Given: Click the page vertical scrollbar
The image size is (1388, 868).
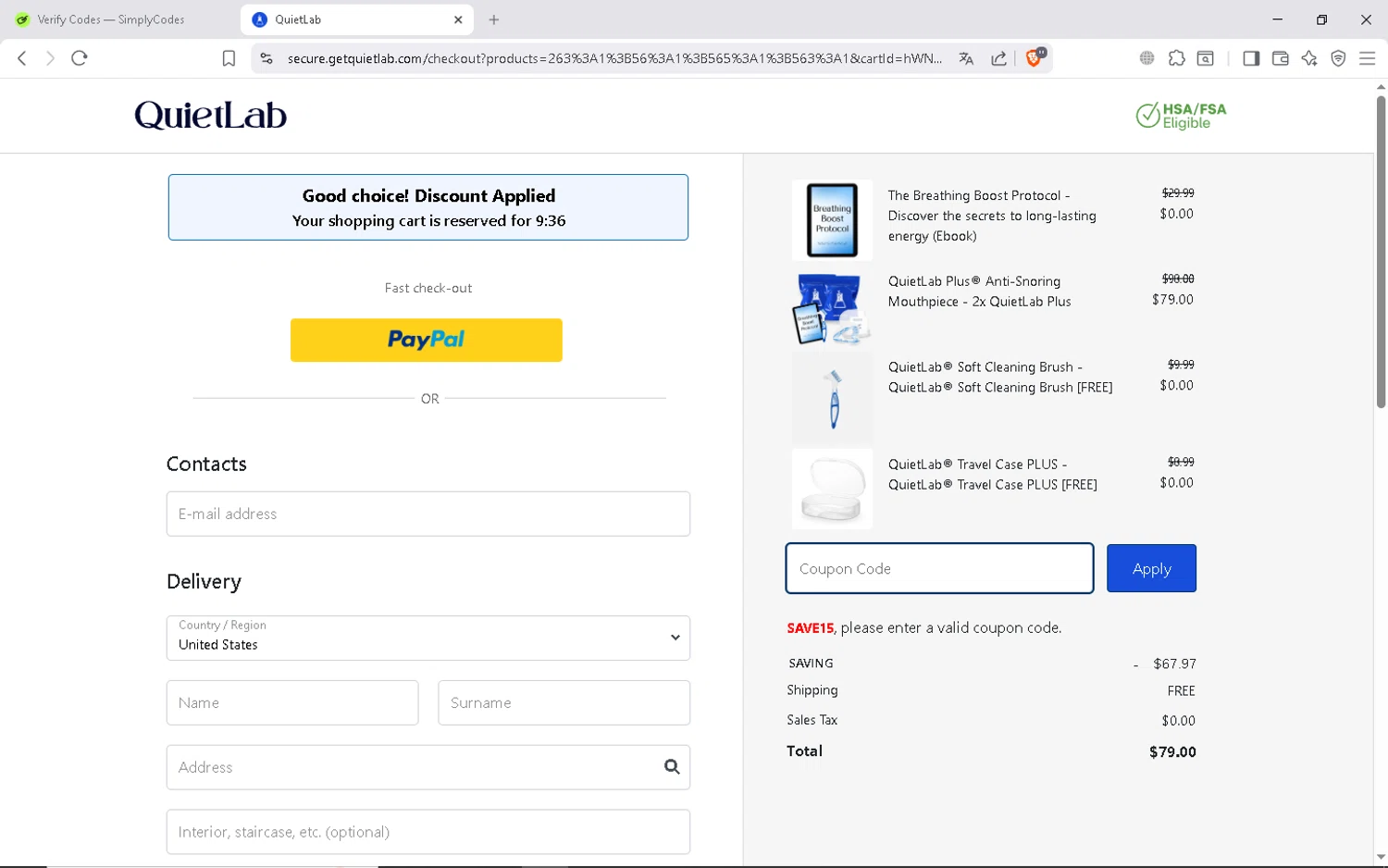Looking at the screenshot, I should (1381, 252).
